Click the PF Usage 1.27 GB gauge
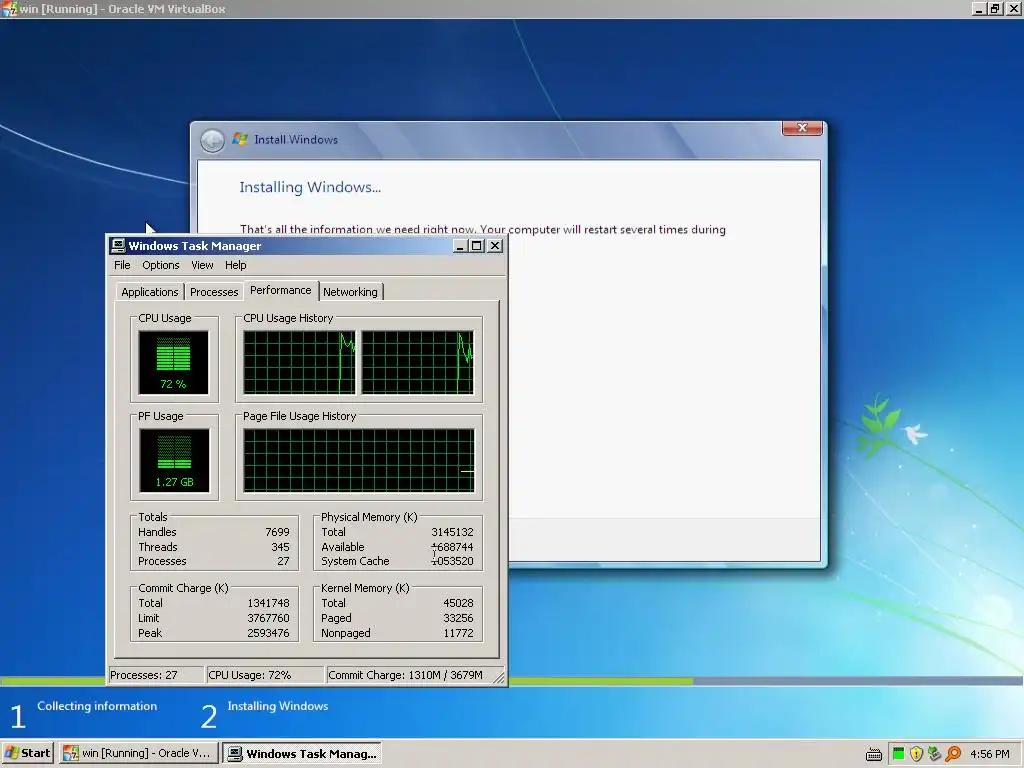Viewport: 1024px width, 768px height. click(x=174, y=460)
